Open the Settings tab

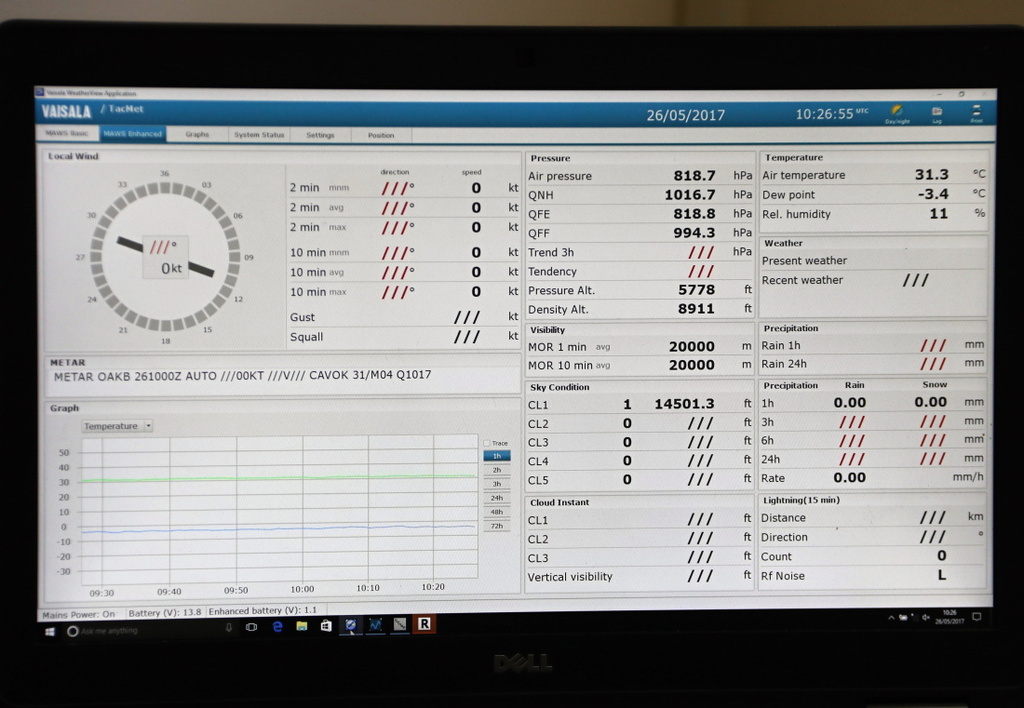click(x=320, y=135)
